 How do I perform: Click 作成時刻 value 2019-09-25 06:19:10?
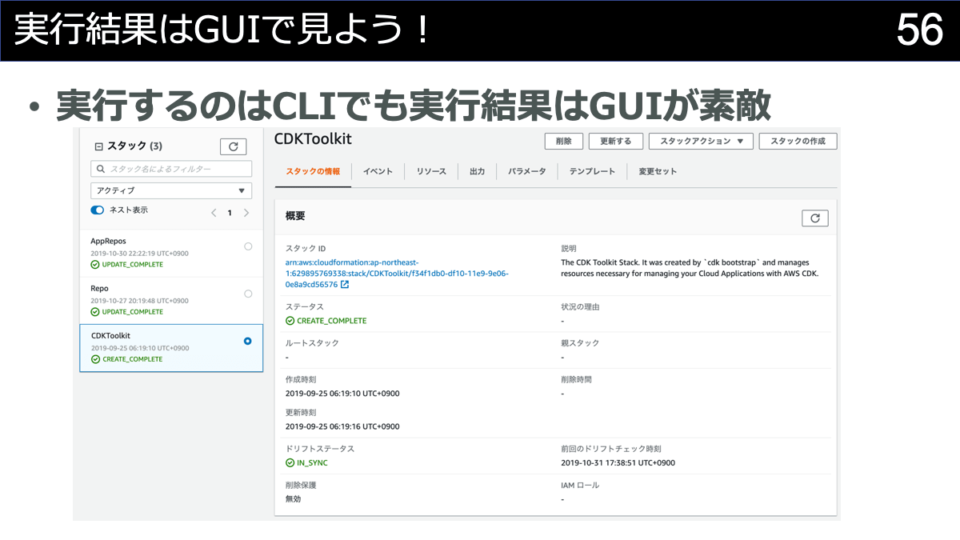(342, 394)
